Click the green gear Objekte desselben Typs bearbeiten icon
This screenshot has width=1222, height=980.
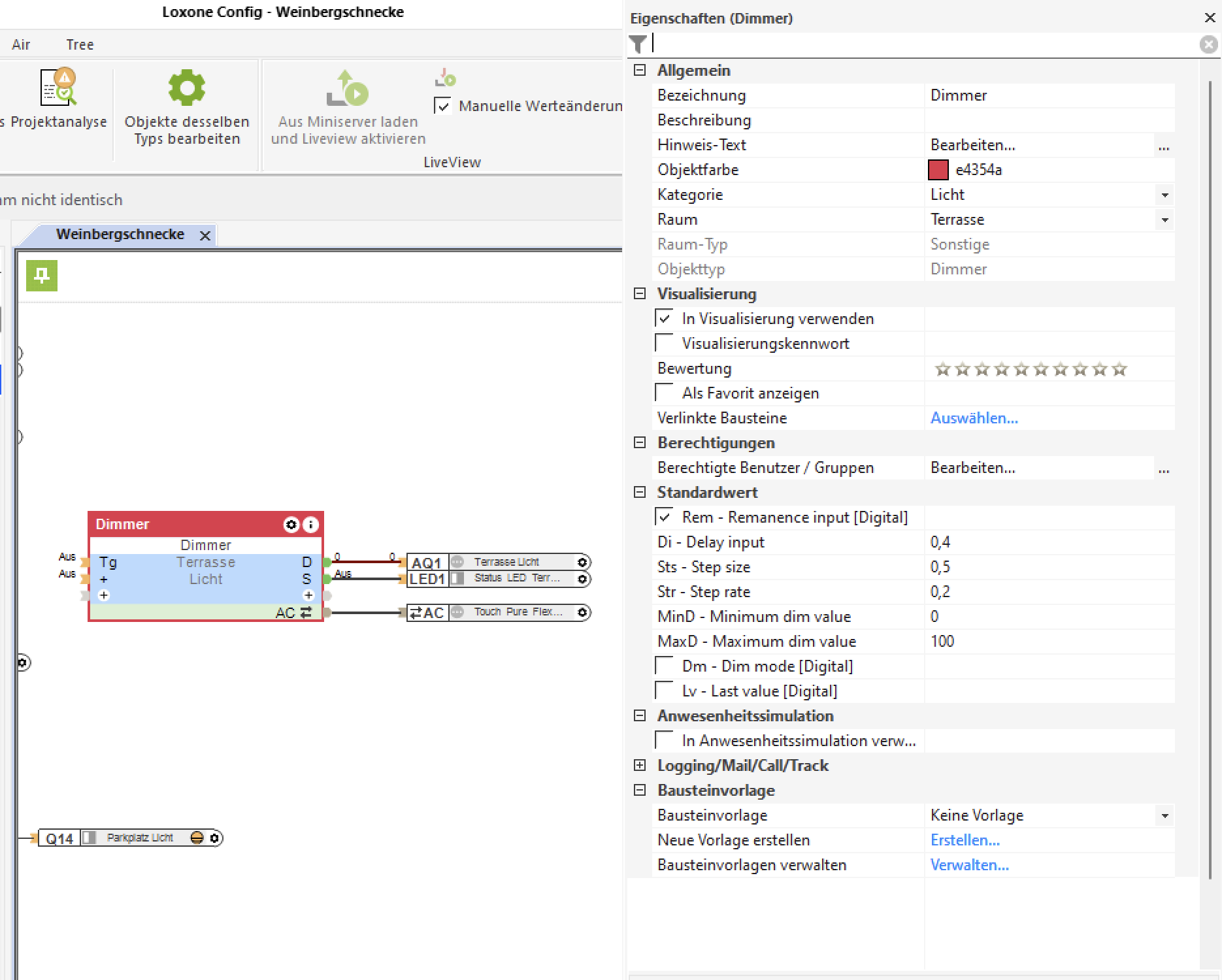tap(187, 88)
